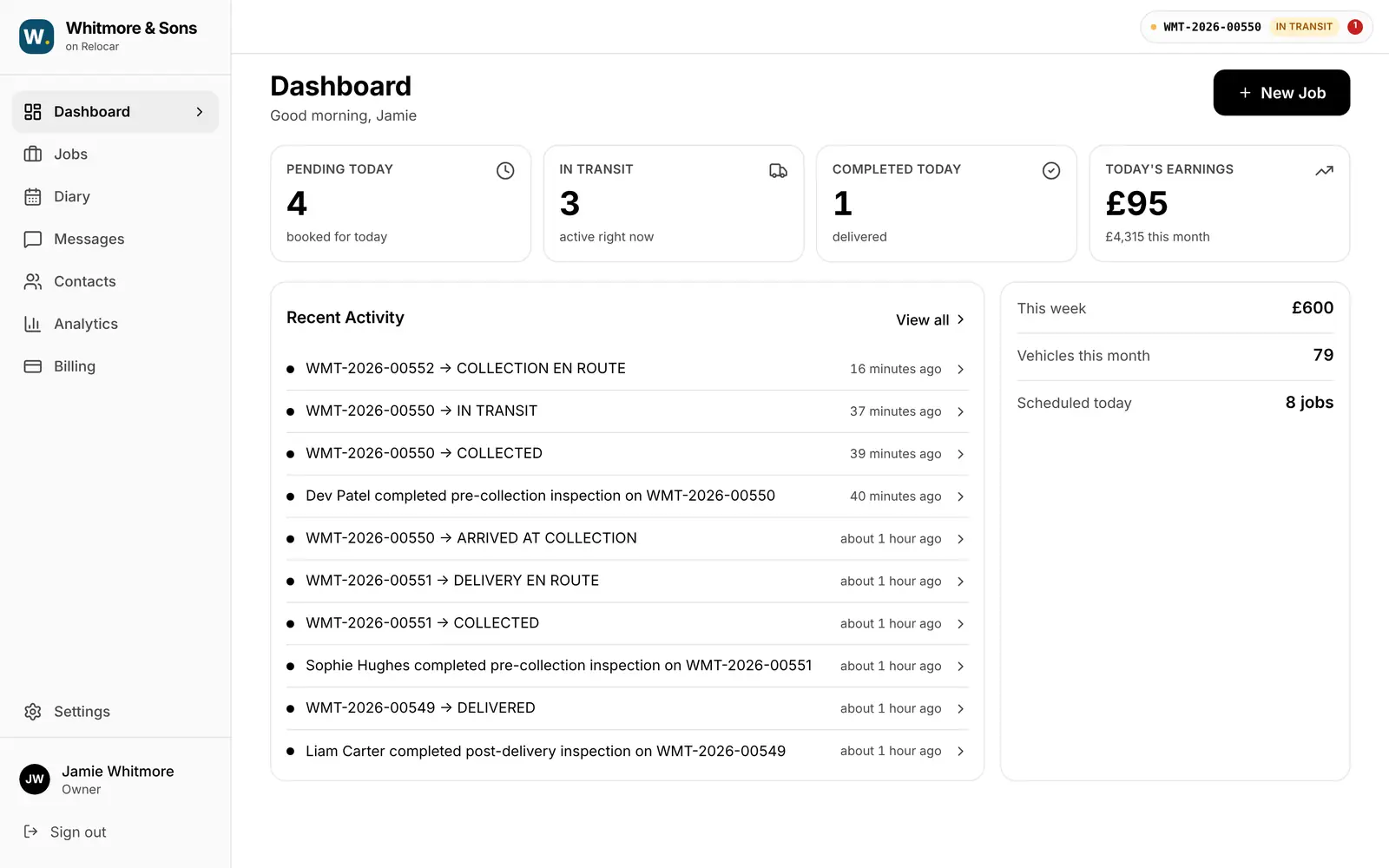Screen dimensions: 1389x868
Task: Click View all in Recent Activity
Action: (x=930, y=320)
